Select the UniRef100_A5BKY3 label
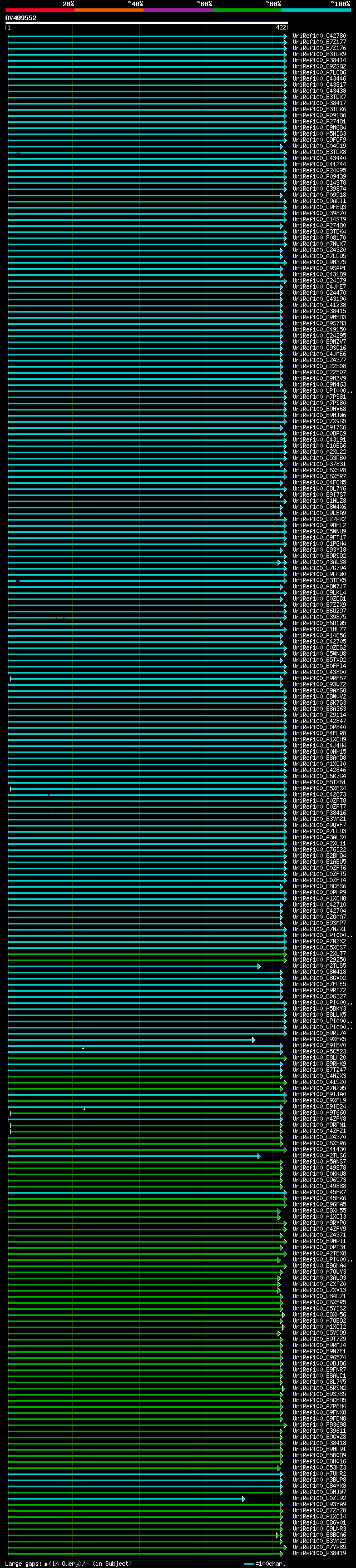Screen dimensions: 356x1568 319,1008
